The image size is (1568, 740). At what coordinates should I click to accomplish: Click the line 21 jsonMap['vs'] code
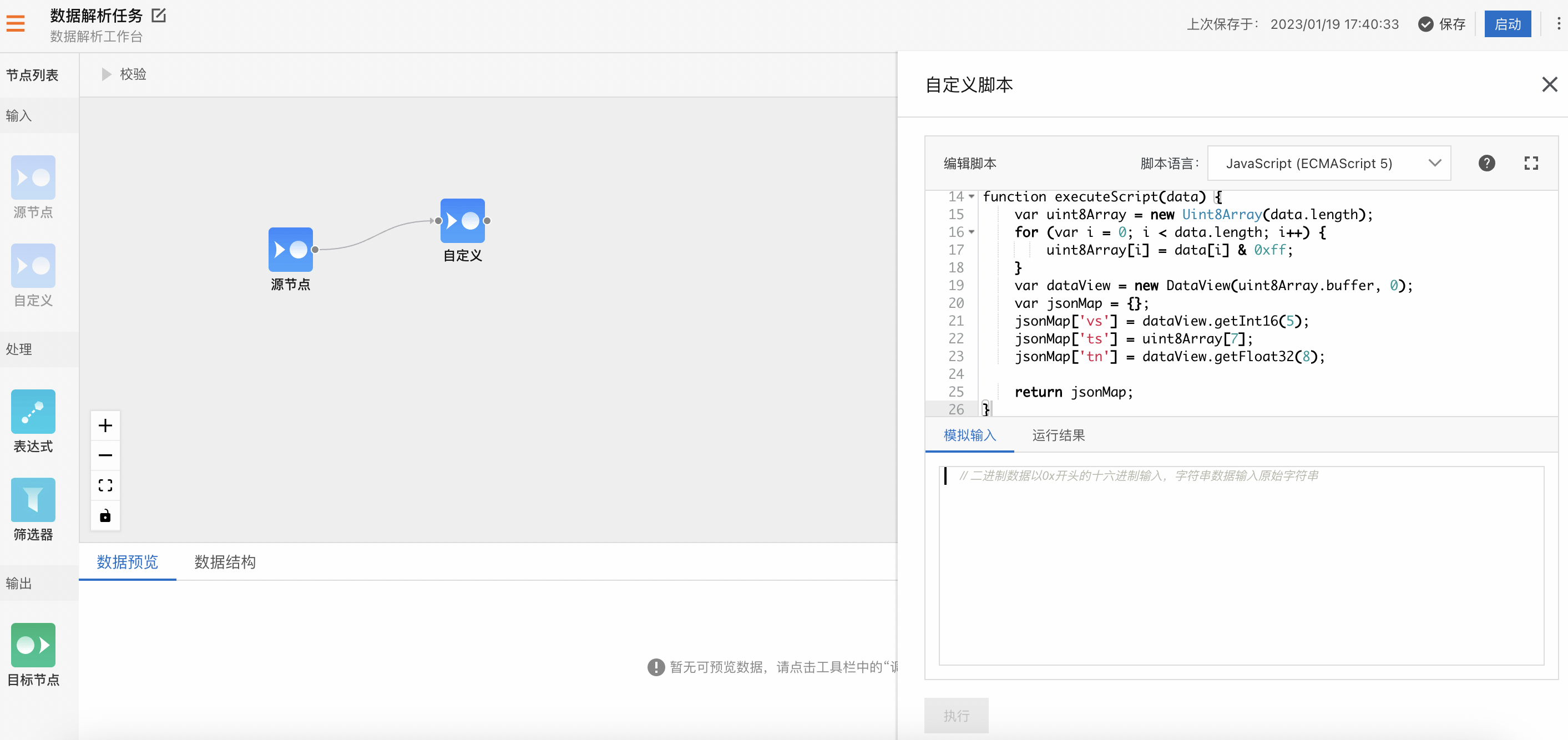point(1161,321)
